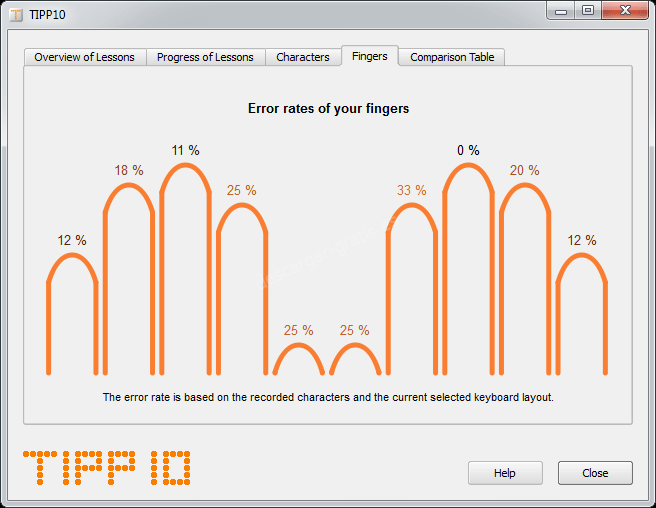Select the right thumb shape
Screen dimensions: 656x508
(354, 359)
